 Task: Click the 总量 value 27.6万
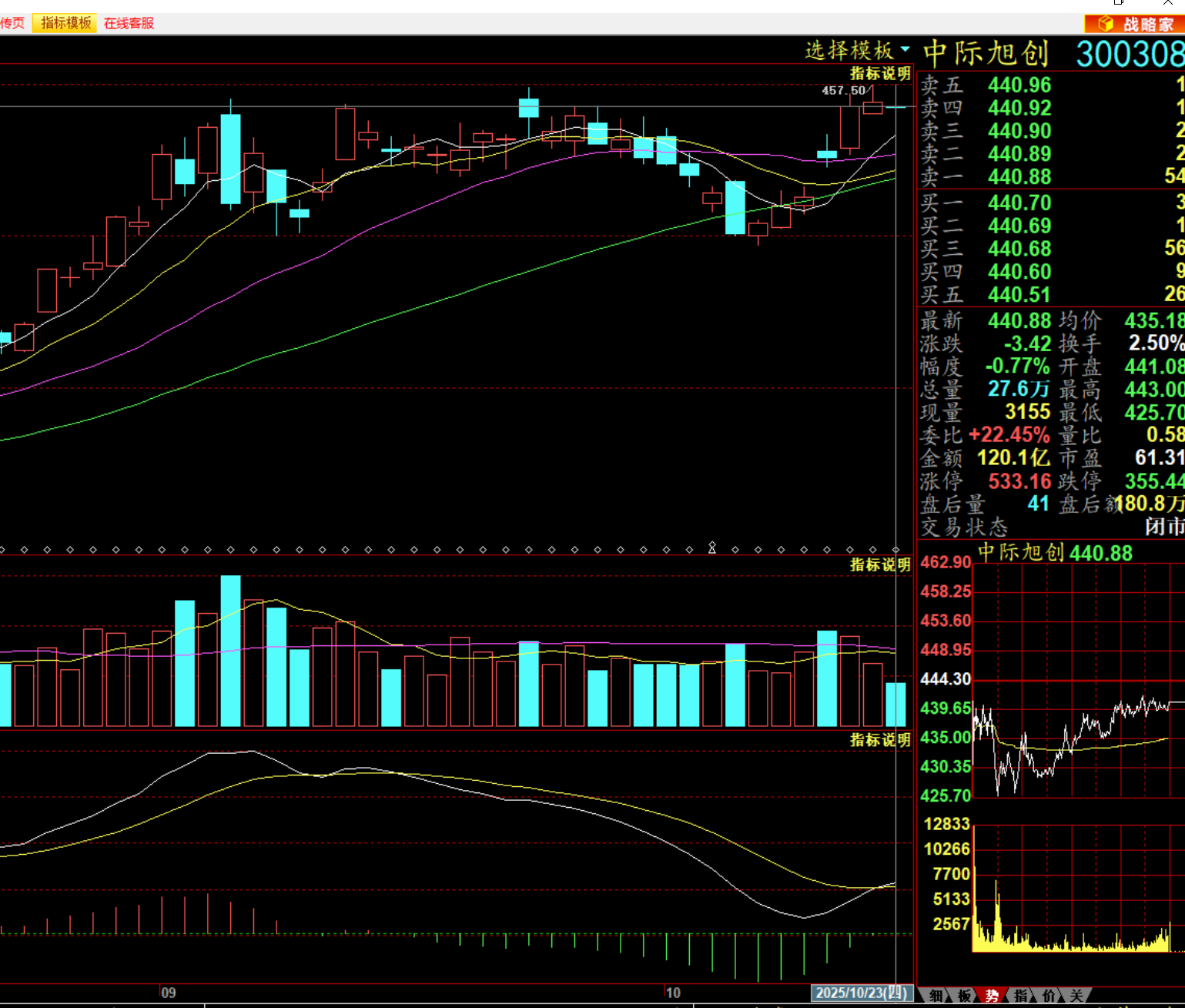1019,389
